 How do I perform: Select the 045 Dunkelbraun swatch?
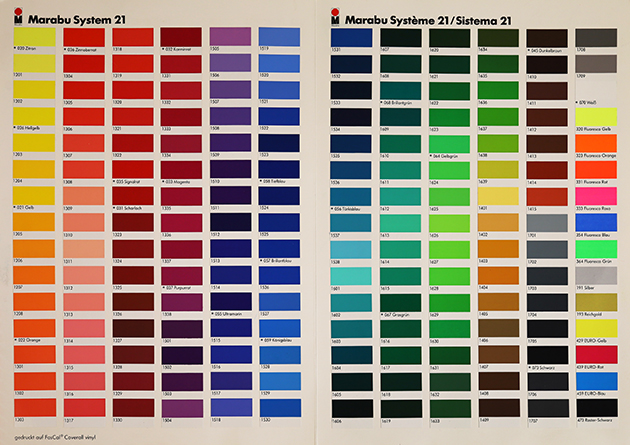coord(547,38)
